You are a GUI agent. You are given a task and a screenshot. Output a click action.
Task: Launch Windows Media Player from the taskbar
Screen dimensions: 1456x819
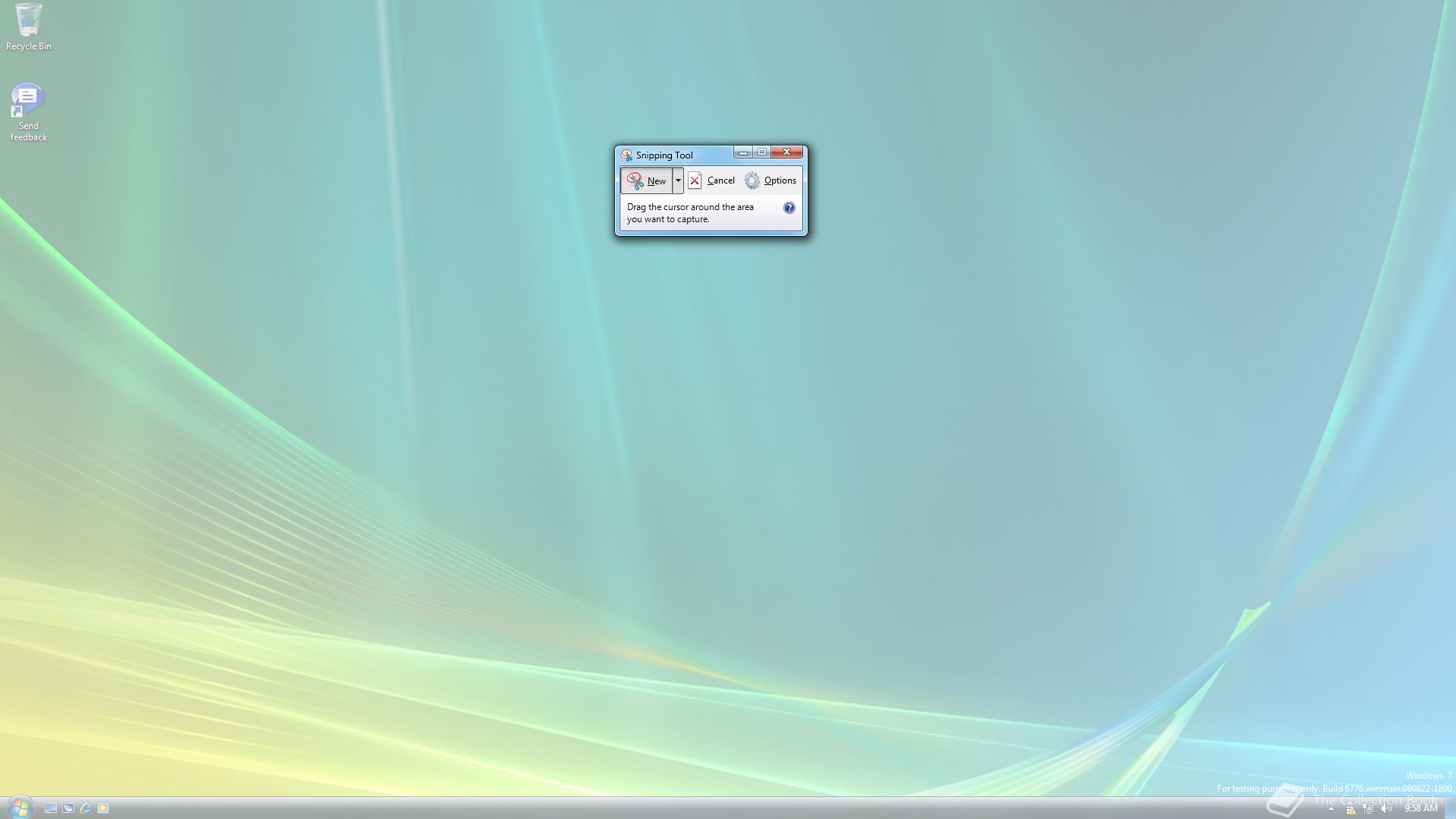tap(103, 808)
